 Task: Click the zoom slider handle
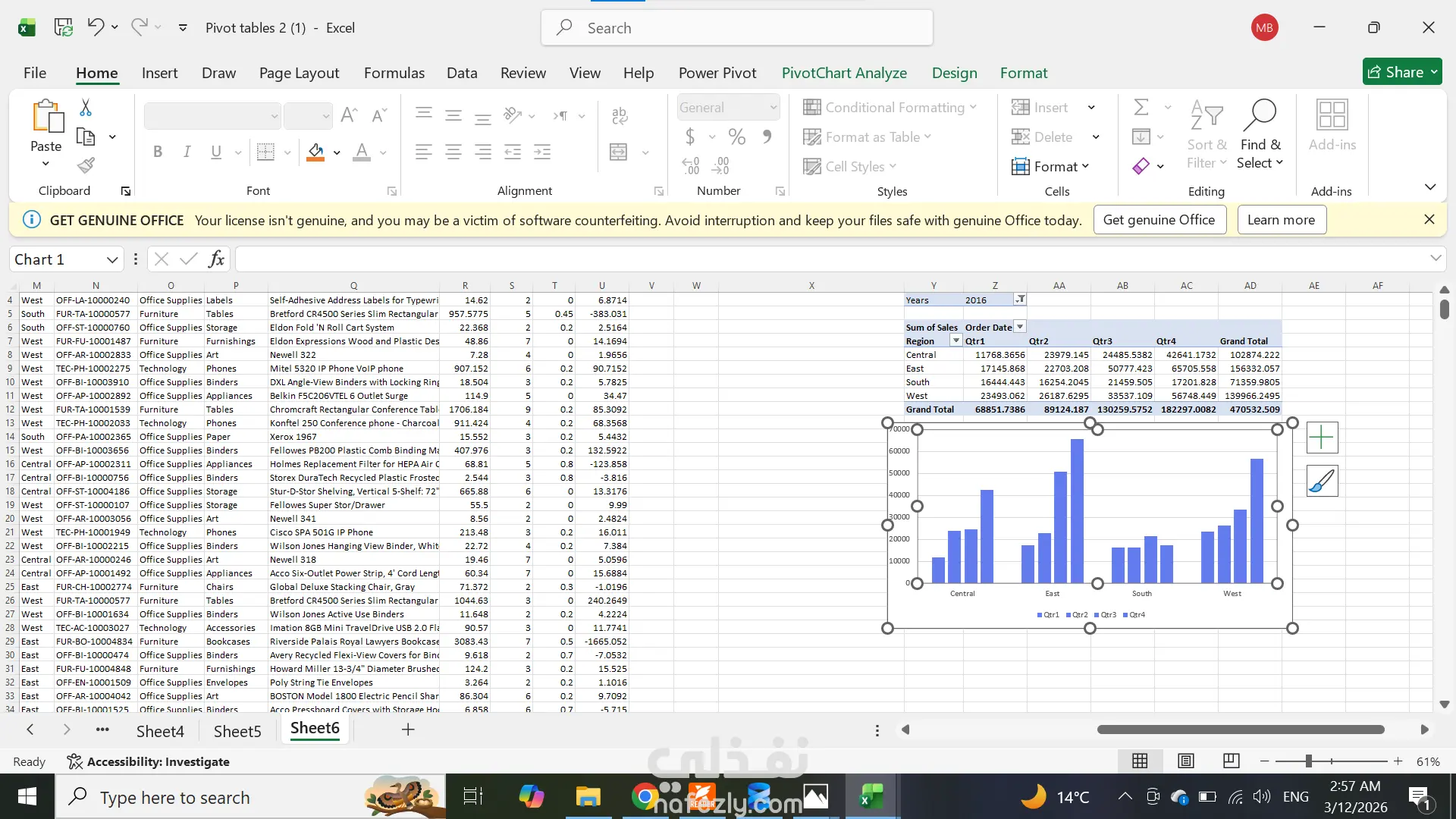point(1308,761)
